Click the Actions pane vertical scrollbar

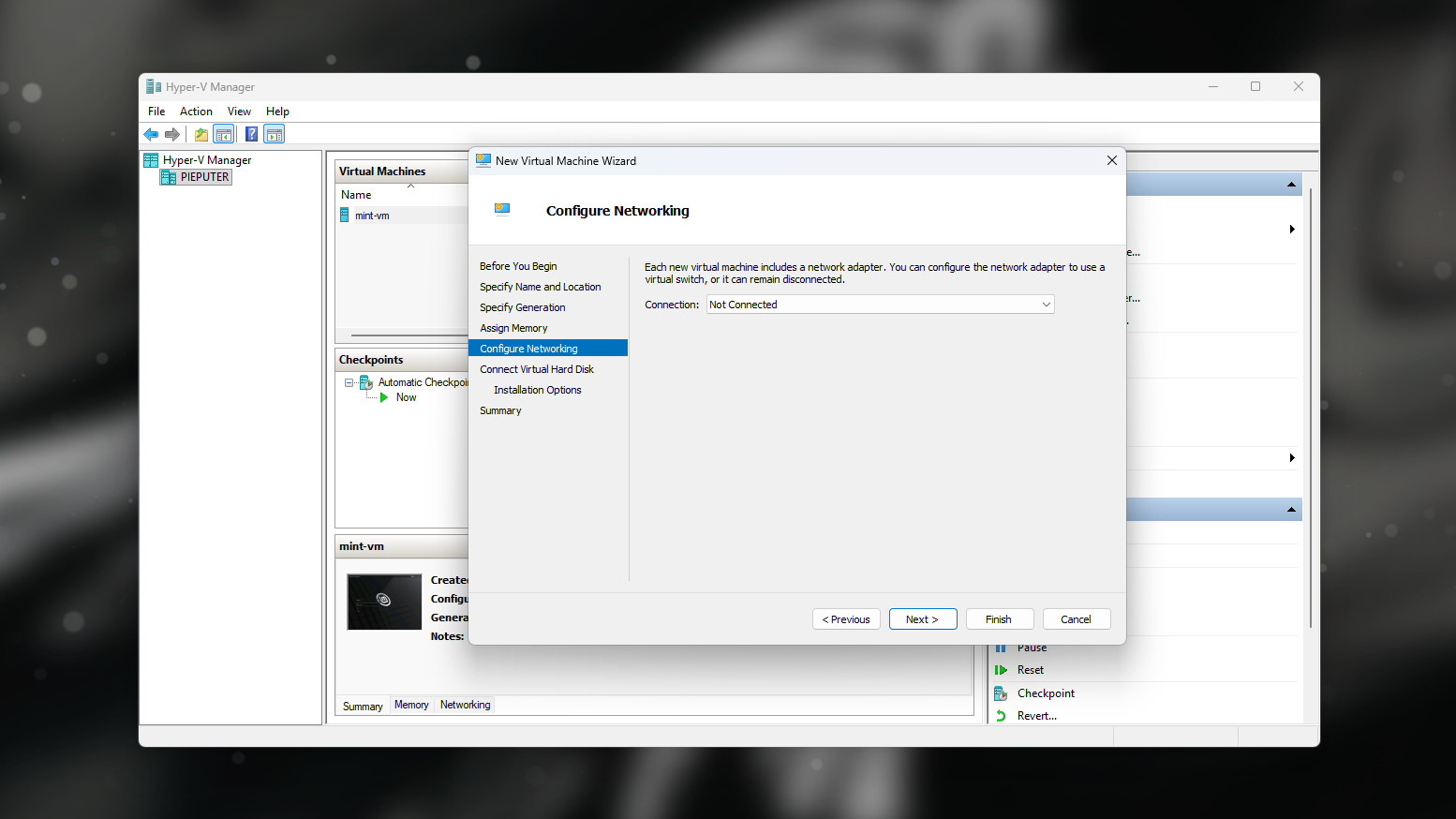[x=1310, y=408]
